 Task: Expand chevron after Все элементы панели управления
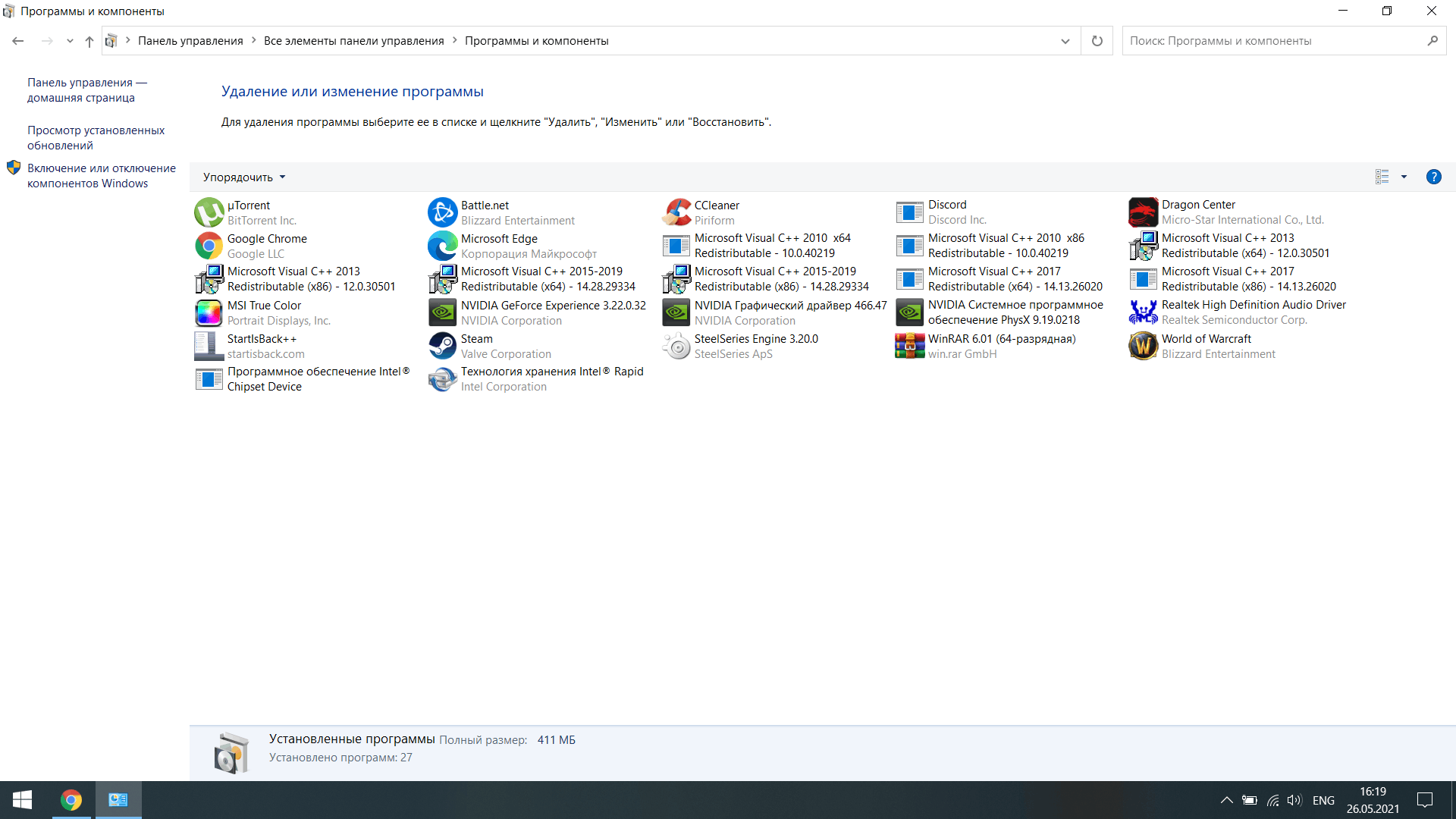[x=455, y=40]
